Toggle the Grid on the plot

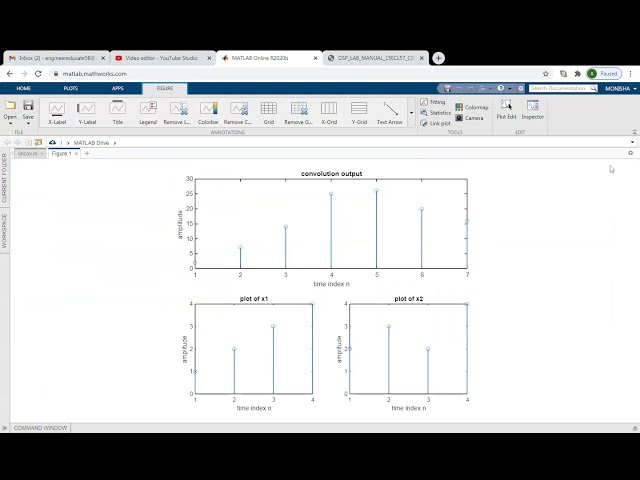[x=269, y=111]
